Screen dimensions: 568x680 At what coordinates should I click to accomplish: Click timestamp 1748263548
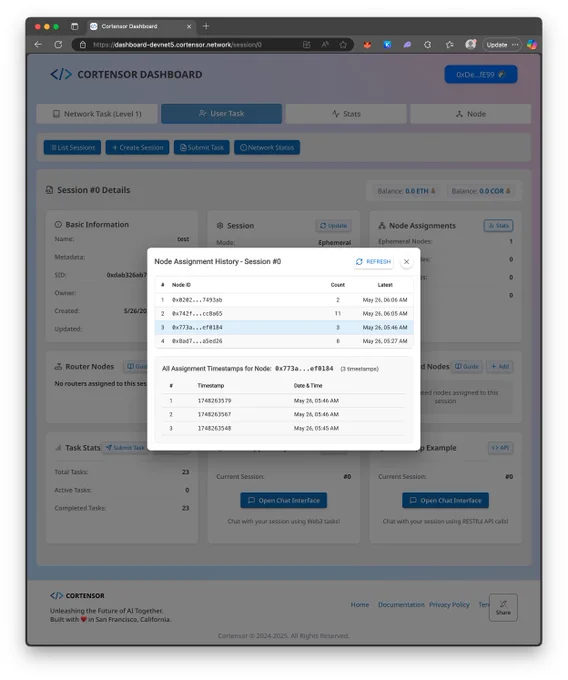pyautogui.click(x=214, y=428)
